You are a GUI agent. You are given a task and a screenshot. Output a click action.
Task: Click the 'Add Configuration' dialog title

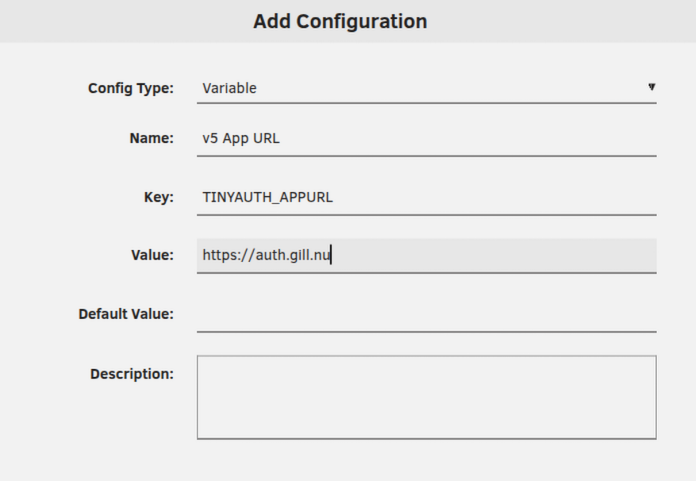pos(340,21)
